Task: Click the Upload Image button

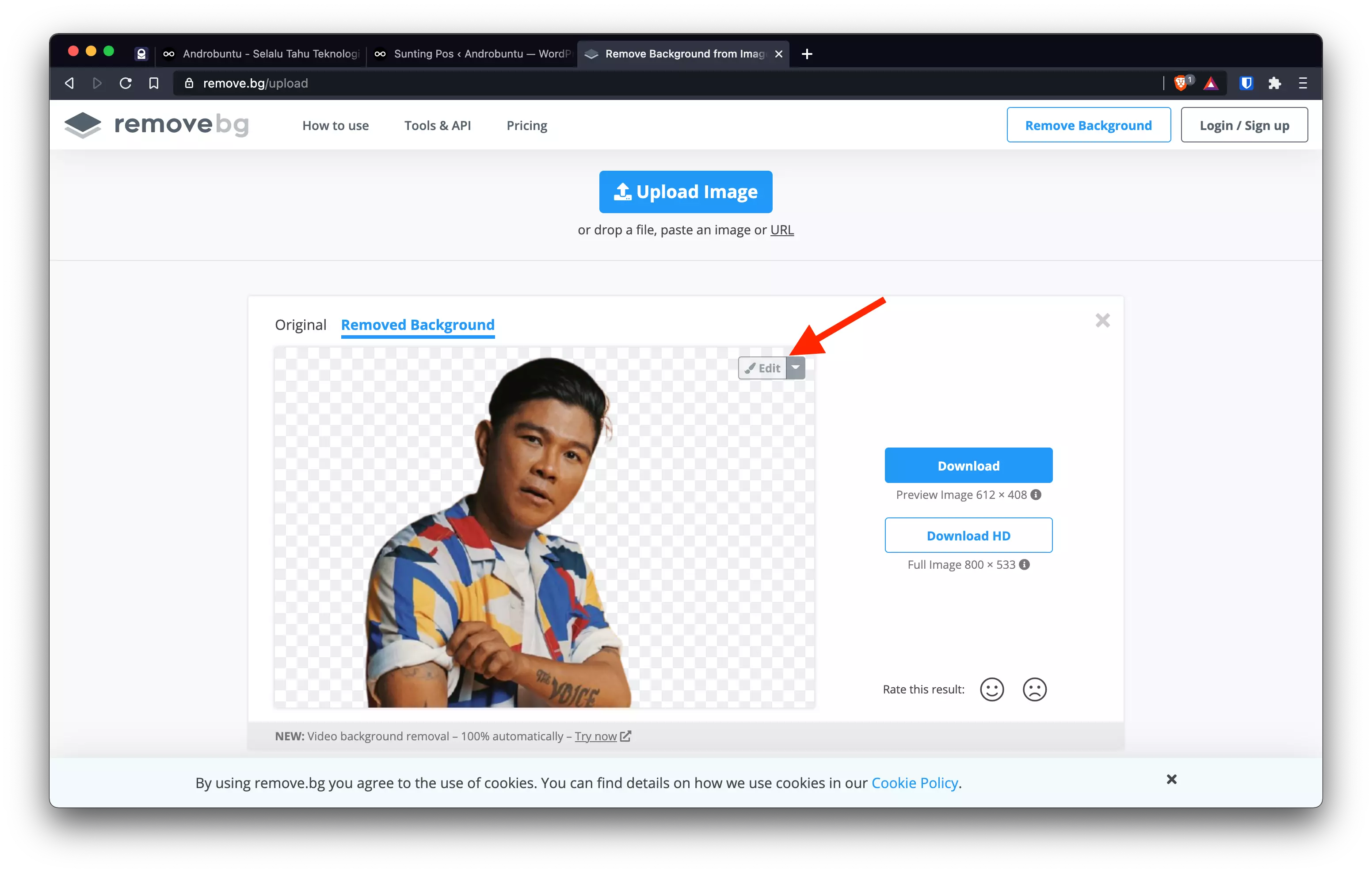Action: 686,191
